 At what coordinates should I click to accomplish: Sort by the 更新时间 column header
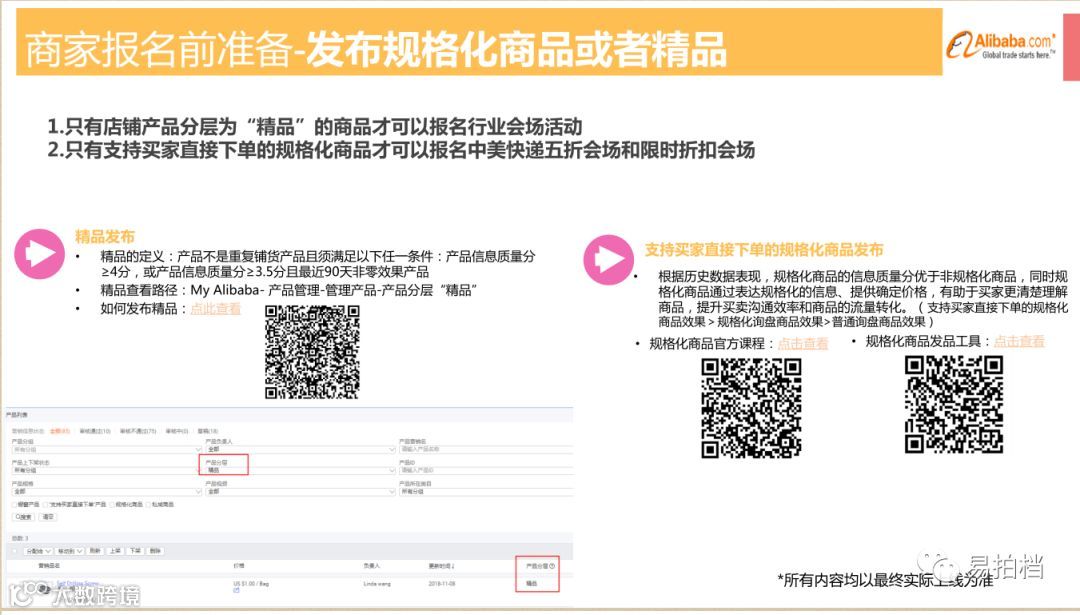[442, 566]
